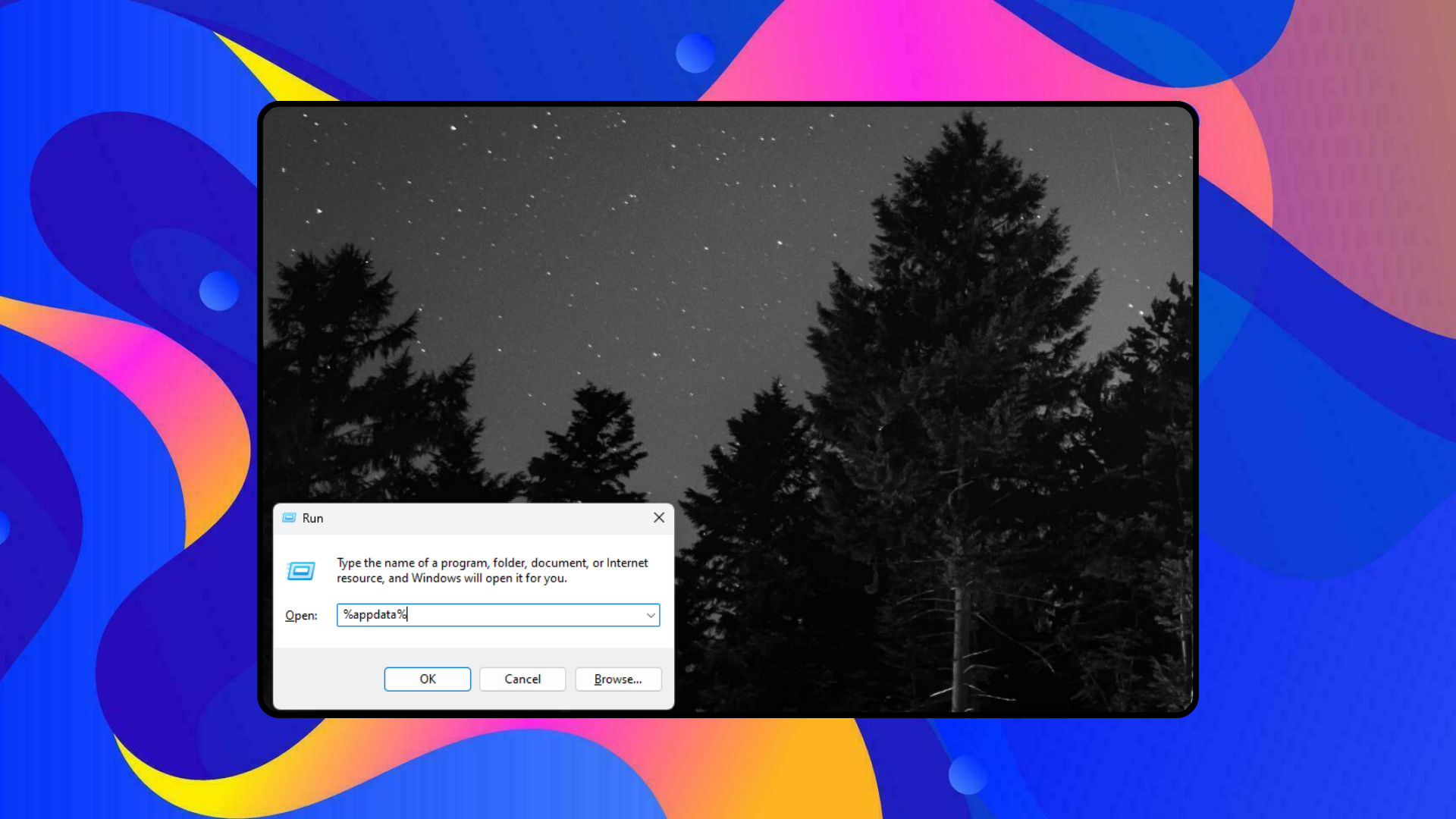
Task: Click empty title bar area of Run dialog
Action: click(485, 518)
